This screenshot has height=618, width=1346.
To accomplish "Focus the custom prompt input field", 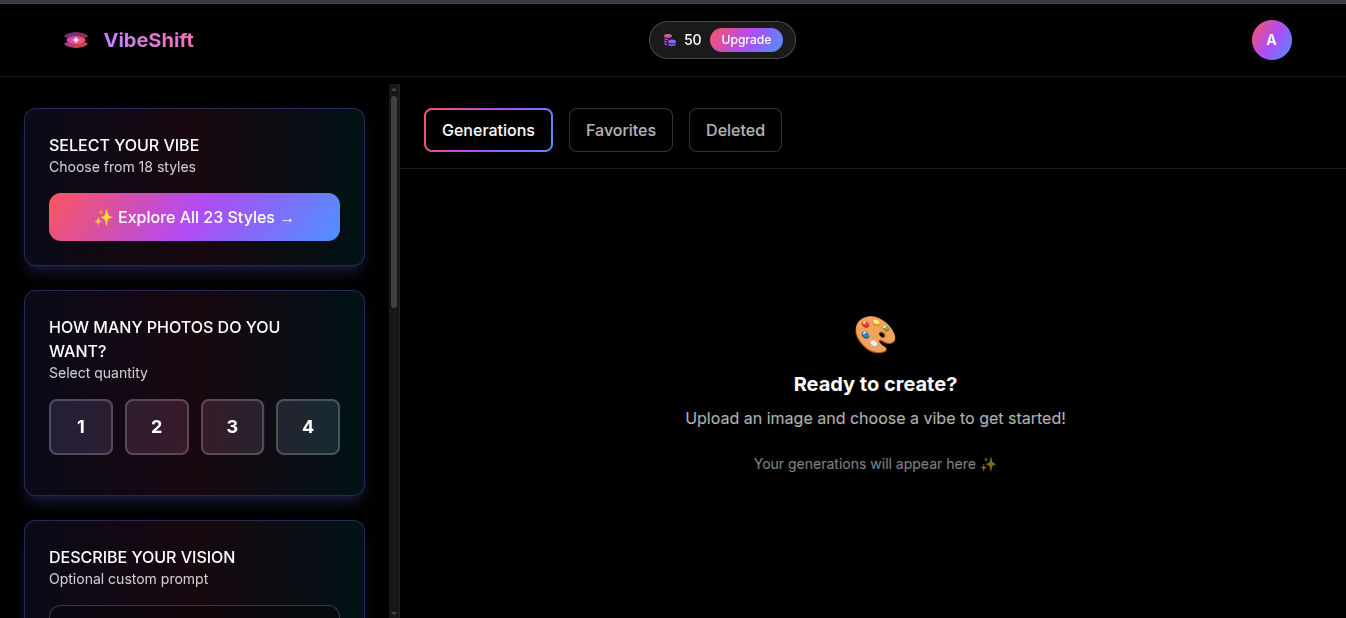I will click(x=194, y=611).
